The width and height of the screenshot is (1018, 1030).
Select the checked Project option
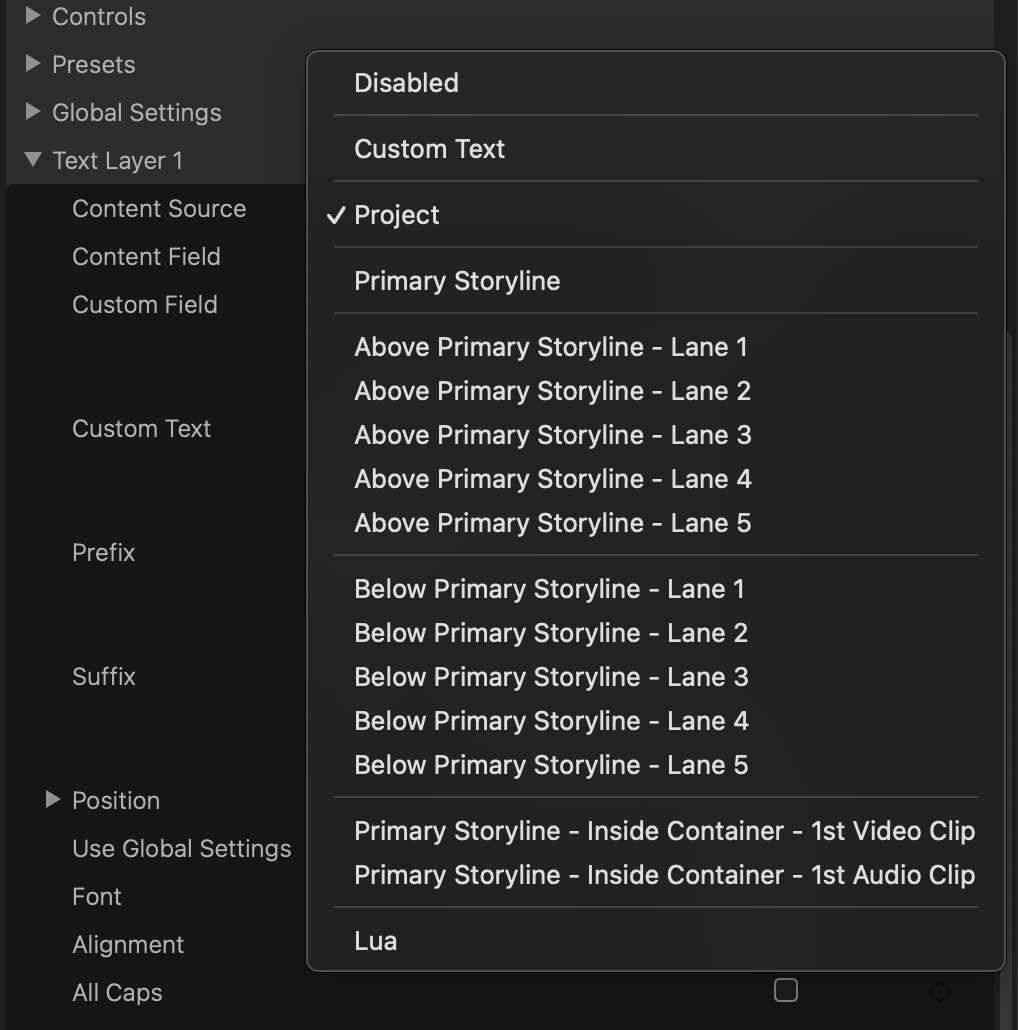pos(397,215)
